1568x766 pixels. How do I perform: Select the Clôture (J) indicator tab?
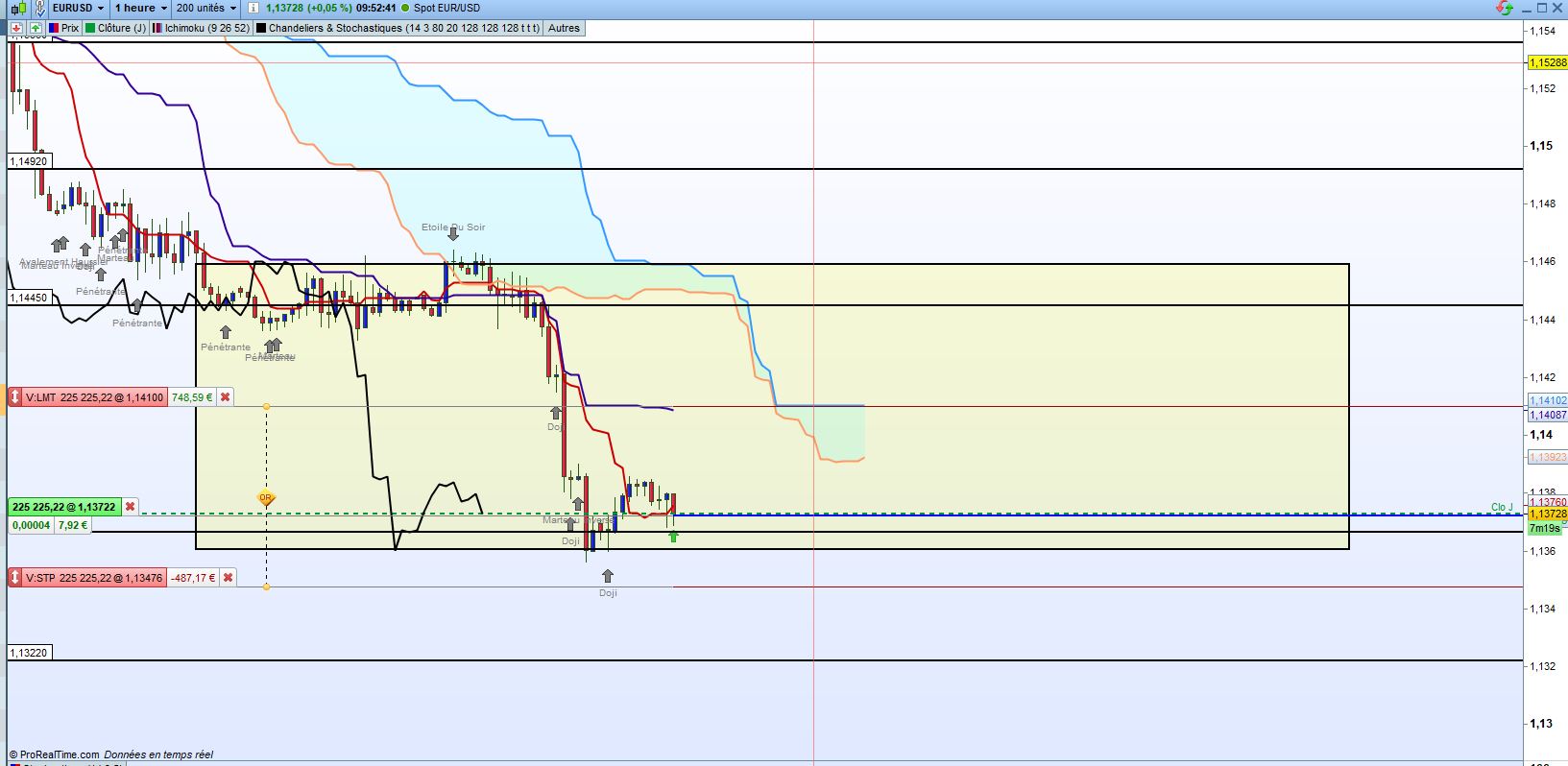point(116,28)
